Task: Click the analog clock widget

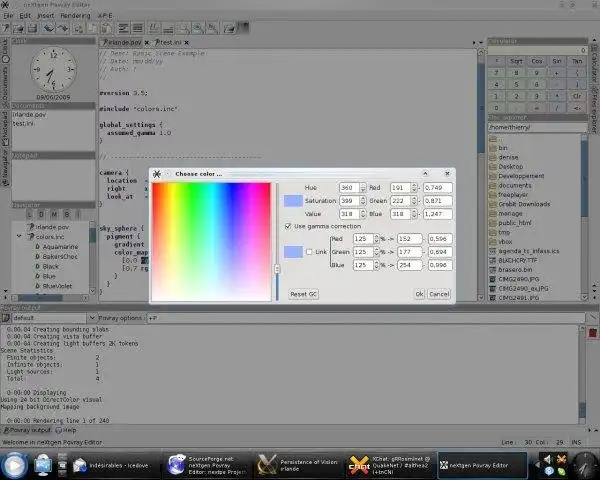Action: pyautogui.click(x=53, y=70)
